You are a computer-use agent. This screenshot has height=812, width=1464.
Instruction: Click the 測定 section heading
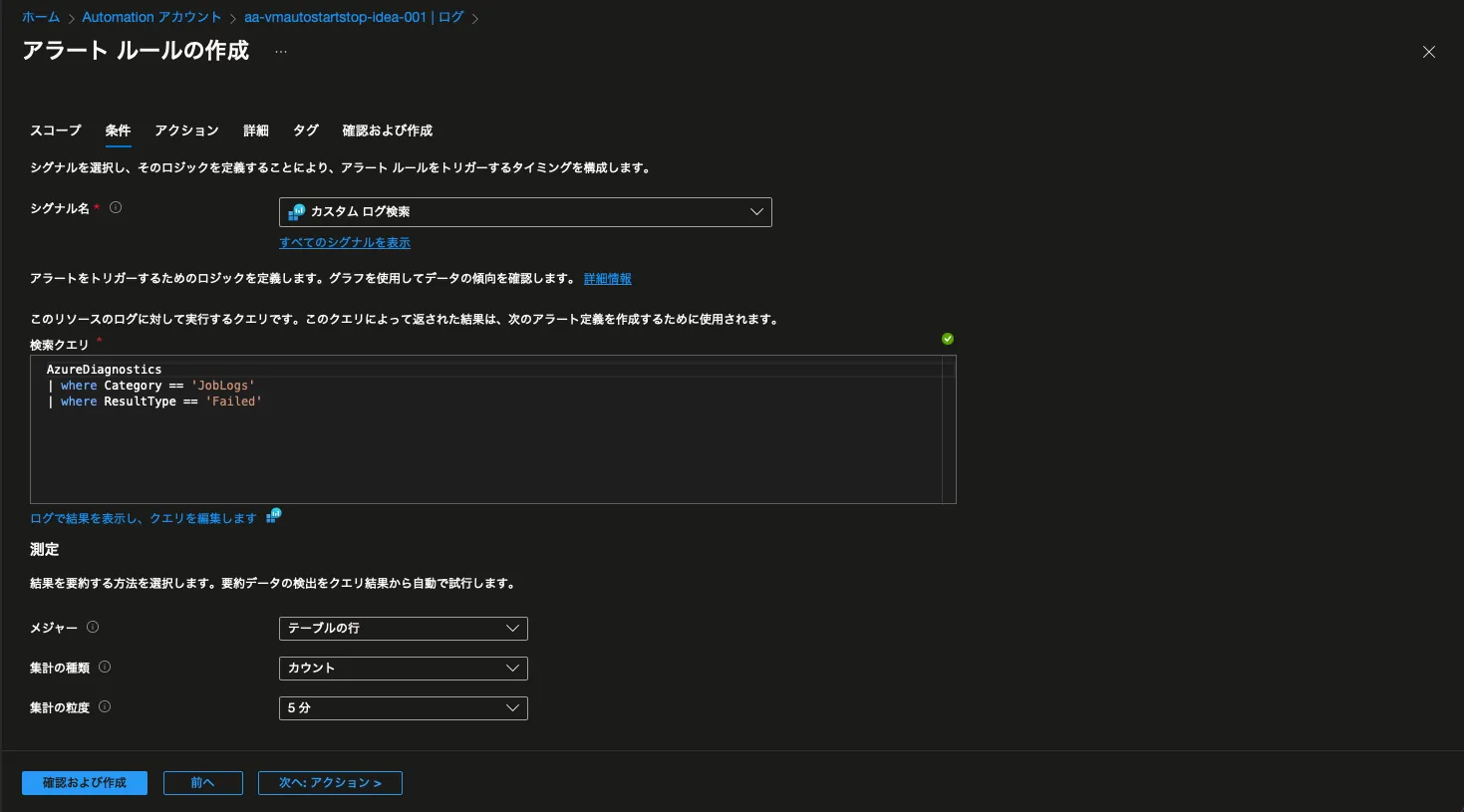[45, 549]
